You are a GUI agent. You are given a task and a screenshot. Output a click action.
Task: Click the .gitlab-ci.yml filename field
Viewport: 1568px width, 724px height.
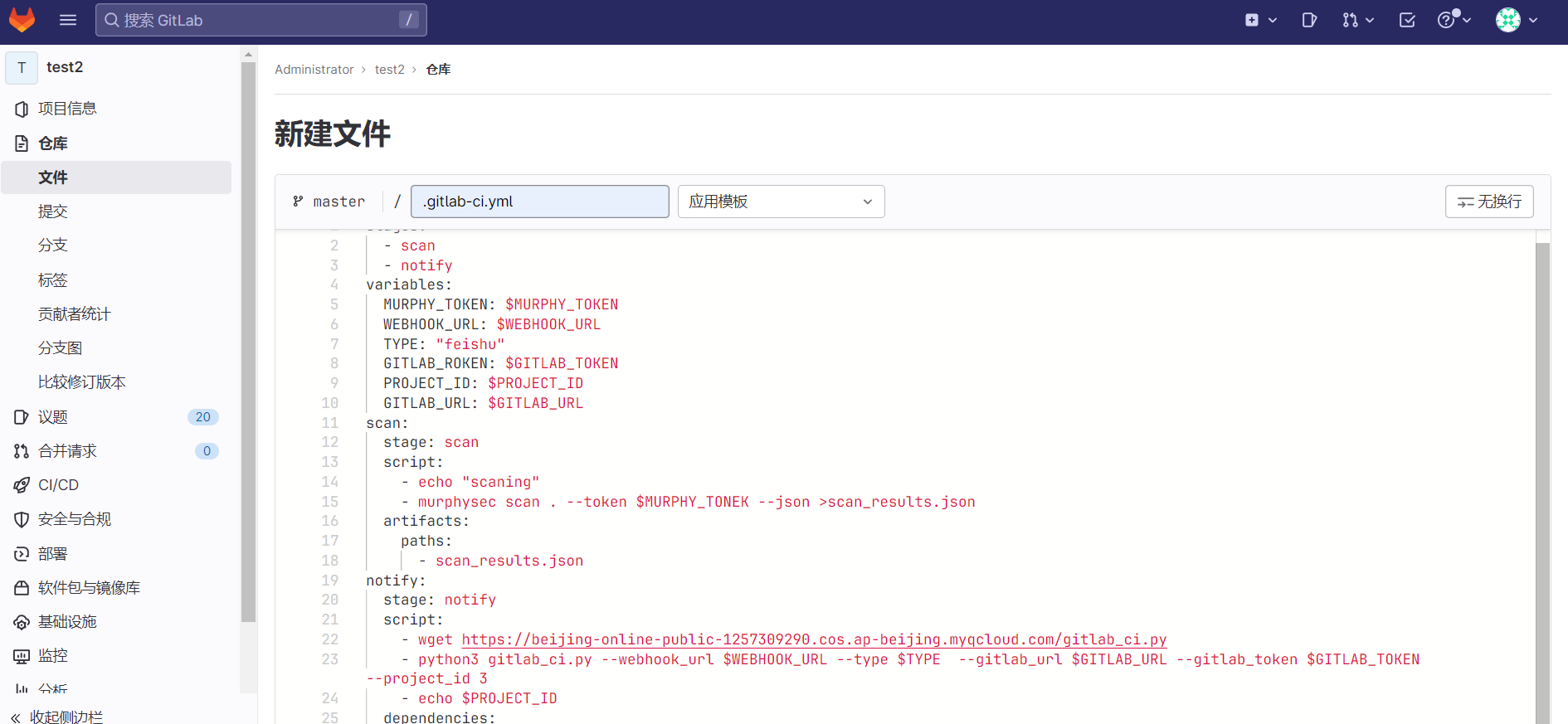[x=539, y=202]
